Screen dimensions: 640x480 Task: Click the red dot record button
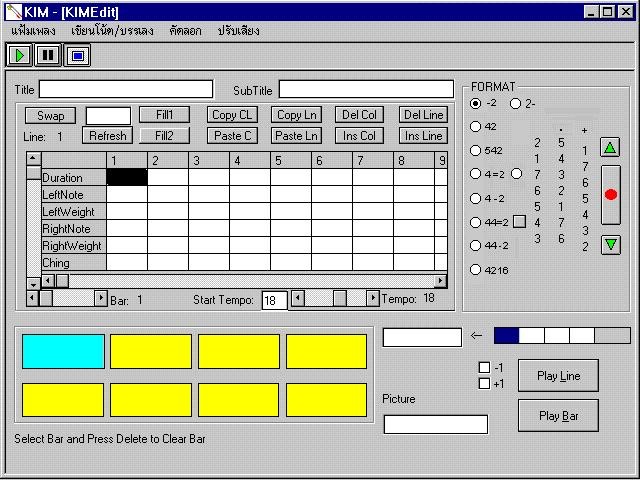click(x=611, y=195)
